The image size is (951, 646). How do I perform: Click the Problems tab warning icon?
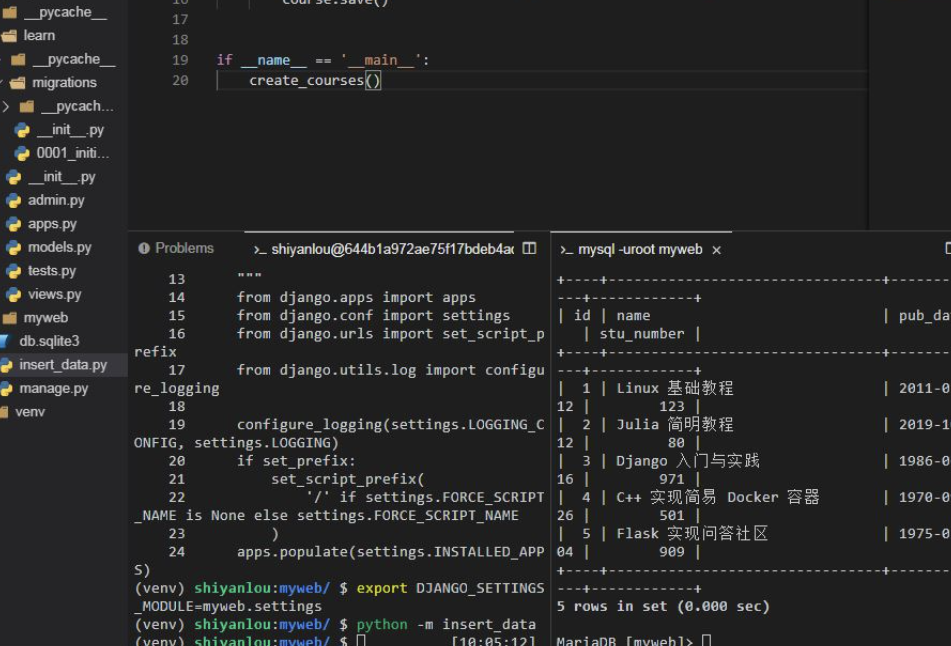144,249
